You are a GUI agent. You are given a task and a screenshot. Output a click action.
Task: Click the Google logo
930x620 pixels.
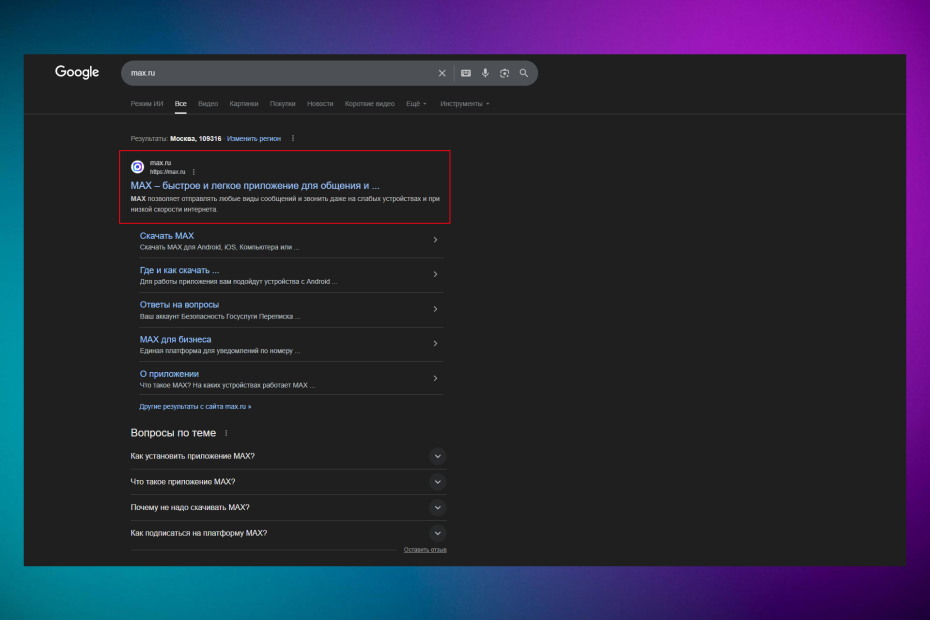point(77,72)
